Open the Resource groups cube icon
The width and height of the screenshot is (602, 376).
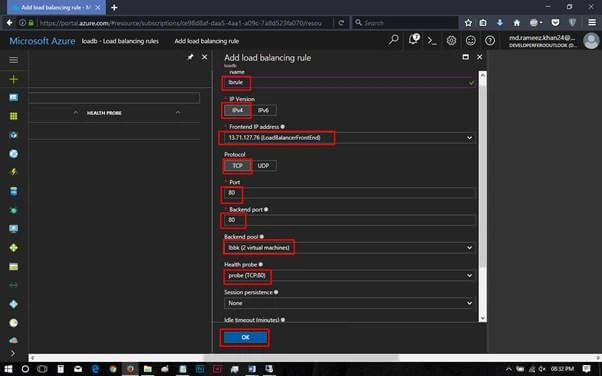pyautogui.click(x=13, y=135)
